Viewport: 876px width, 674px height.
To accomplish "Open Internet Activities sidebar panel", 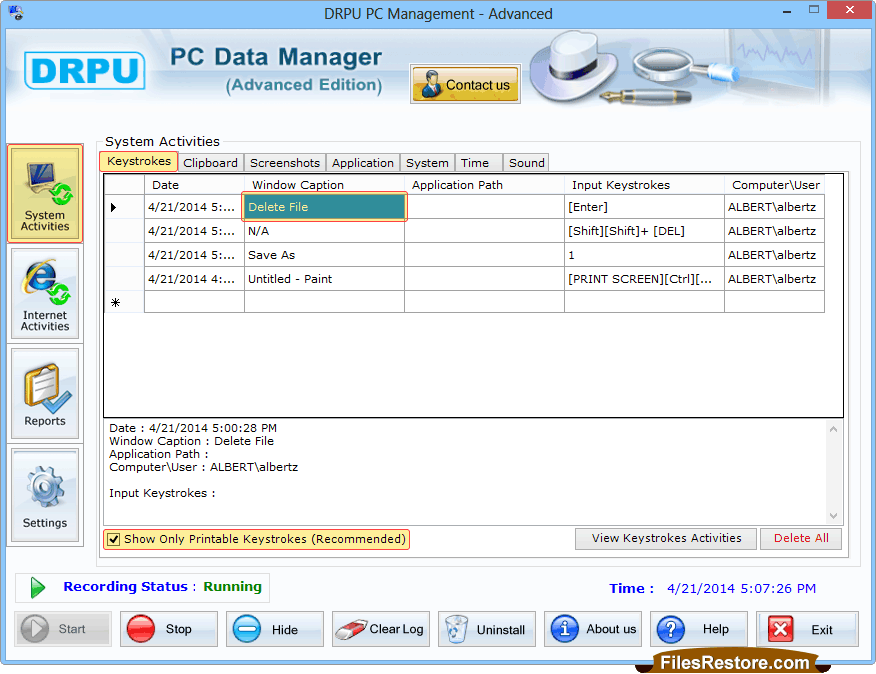I will click(45, 294).
